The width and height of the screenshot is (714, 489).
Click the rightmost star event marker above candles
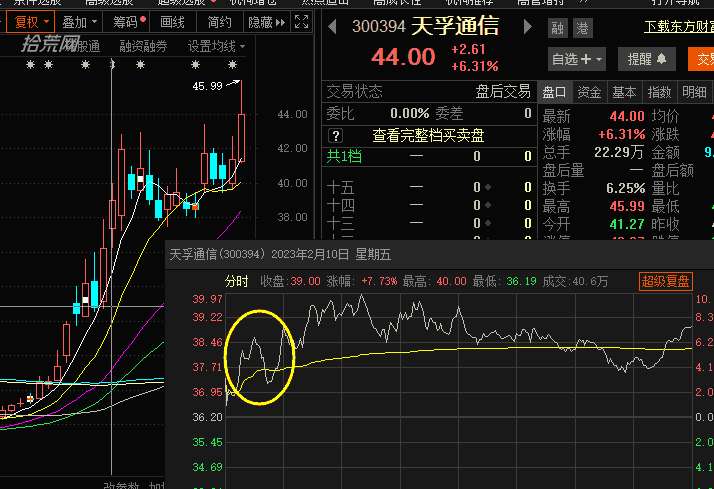coord(232,65)
